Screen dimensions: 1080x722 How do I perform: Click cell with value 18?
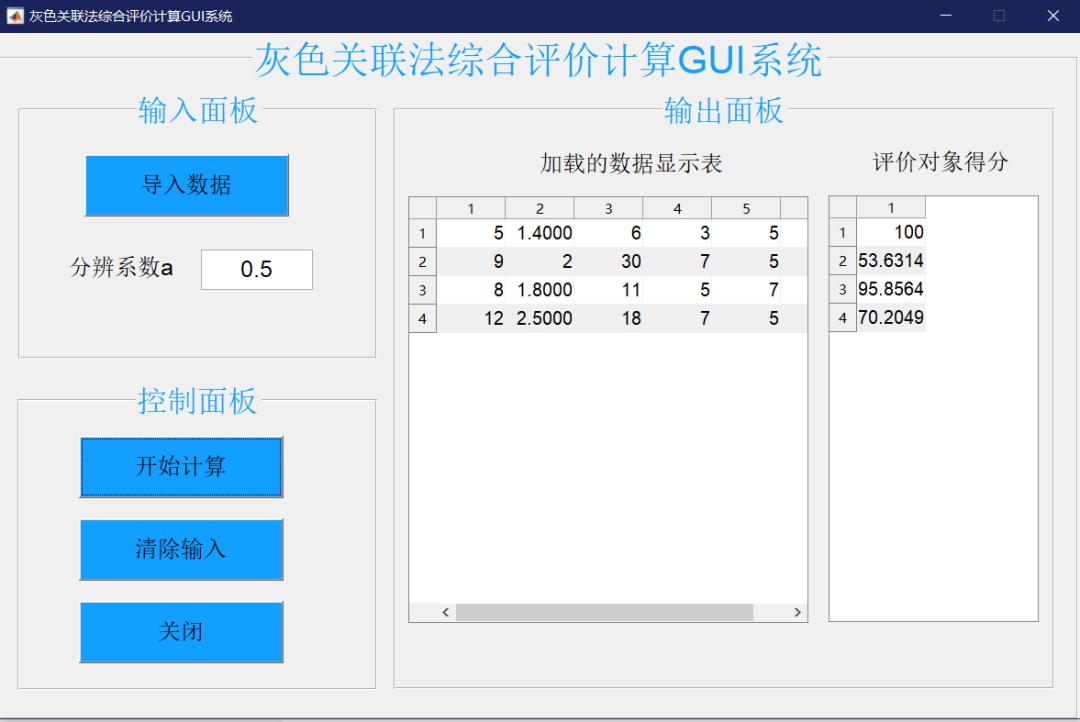[608, 318]
